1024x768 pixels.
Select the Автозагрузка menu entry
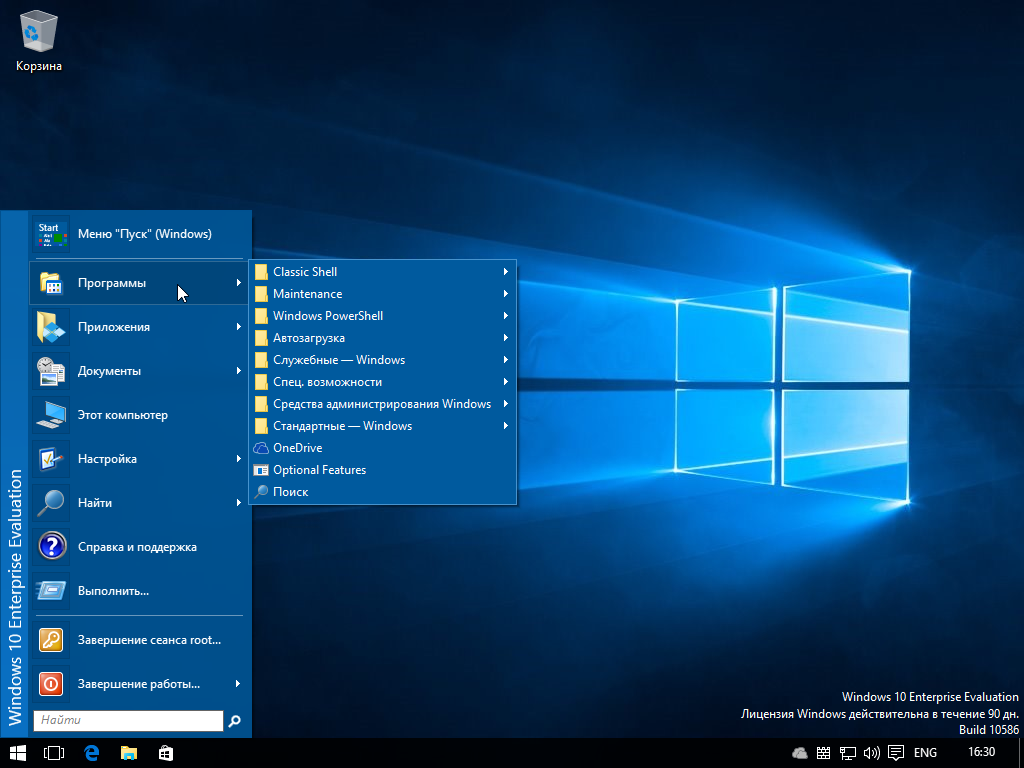[383, 338]
